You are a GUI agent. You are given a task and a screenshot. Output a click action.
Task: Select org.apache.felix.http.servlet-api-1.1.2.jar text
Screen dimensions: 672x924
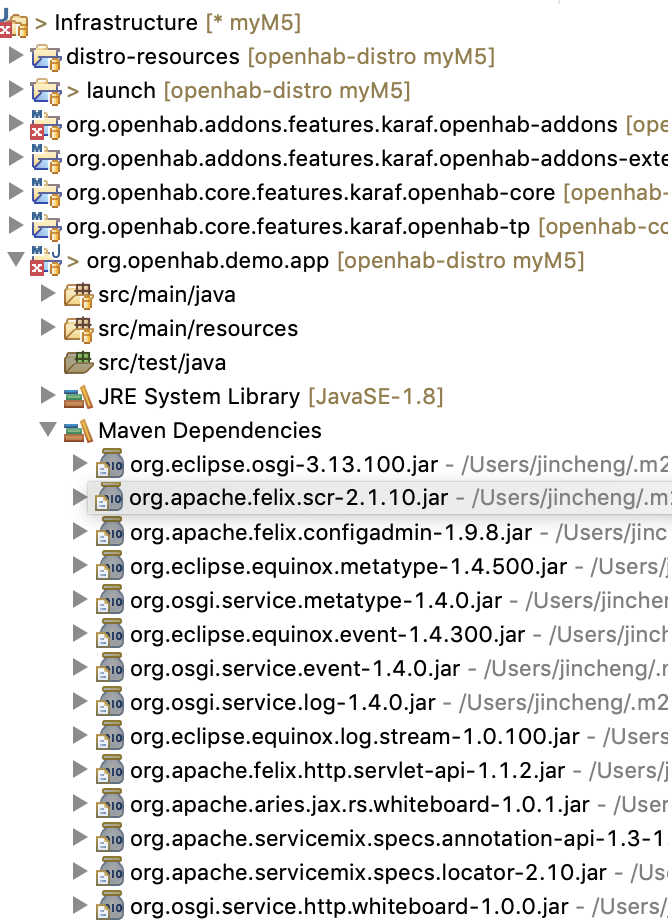pos(348,771)
